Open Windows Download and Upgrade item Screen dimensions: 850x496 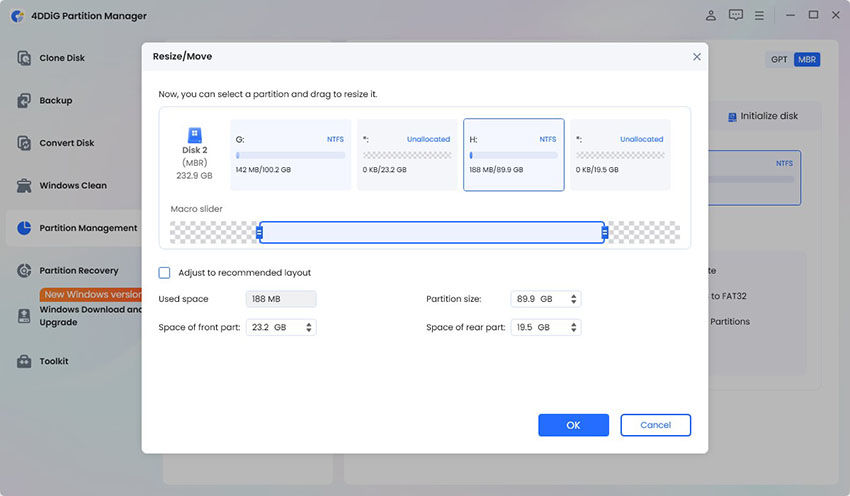click(x=90, y=316)
